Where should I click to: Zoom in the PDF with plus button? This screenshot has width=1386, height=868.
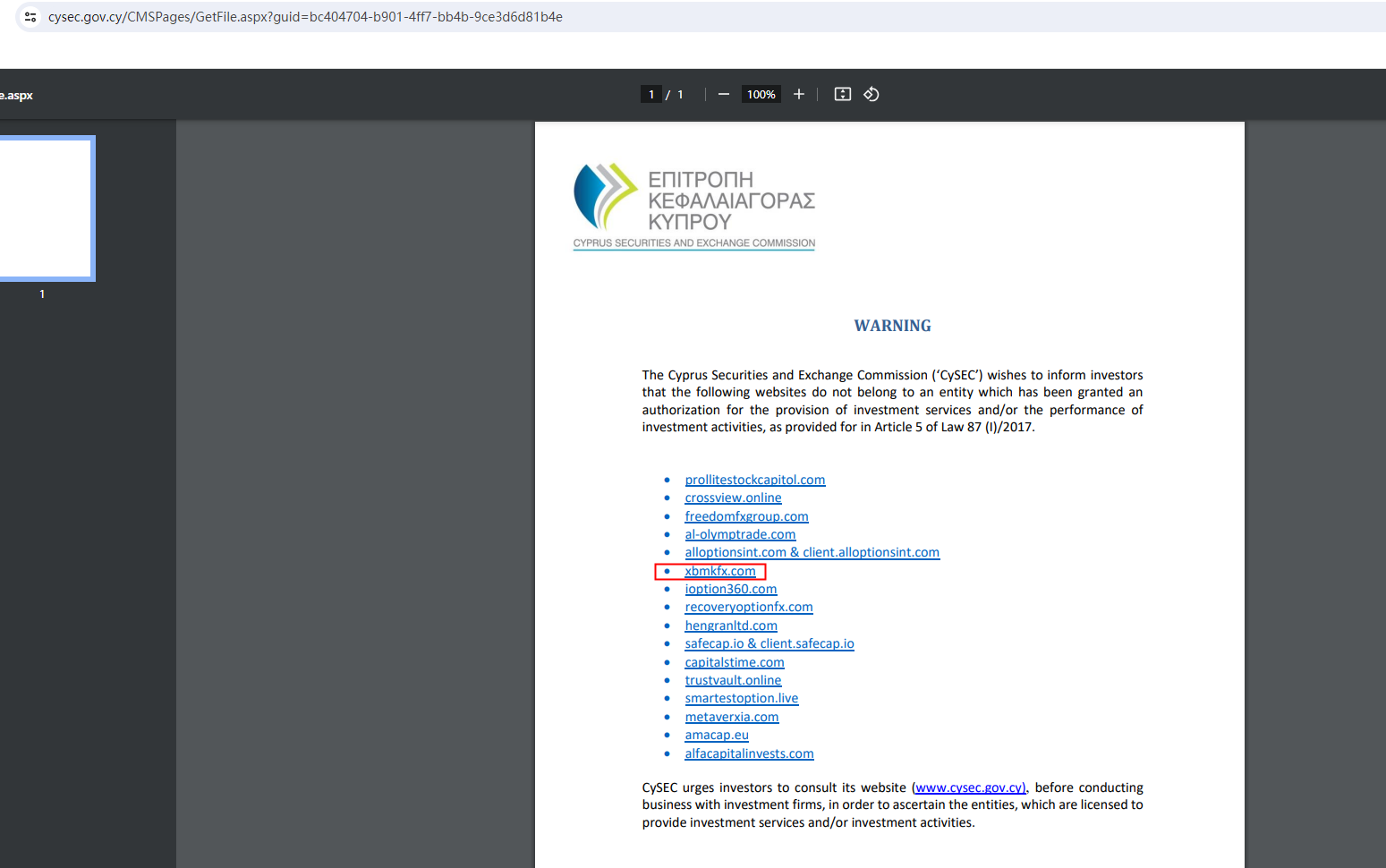point(799,94)
